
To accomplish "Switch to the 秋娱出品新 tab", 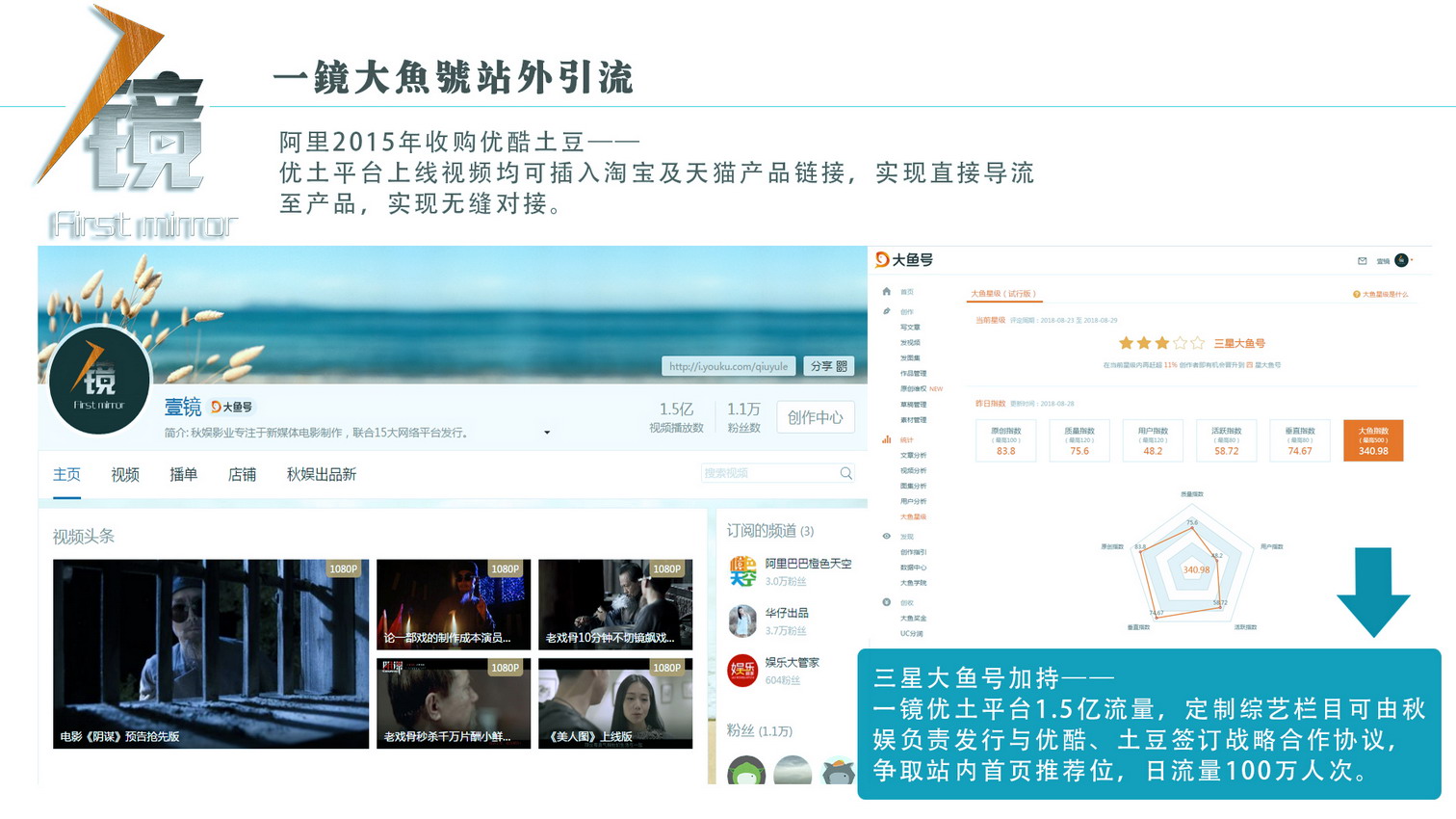I will point(322,474).
